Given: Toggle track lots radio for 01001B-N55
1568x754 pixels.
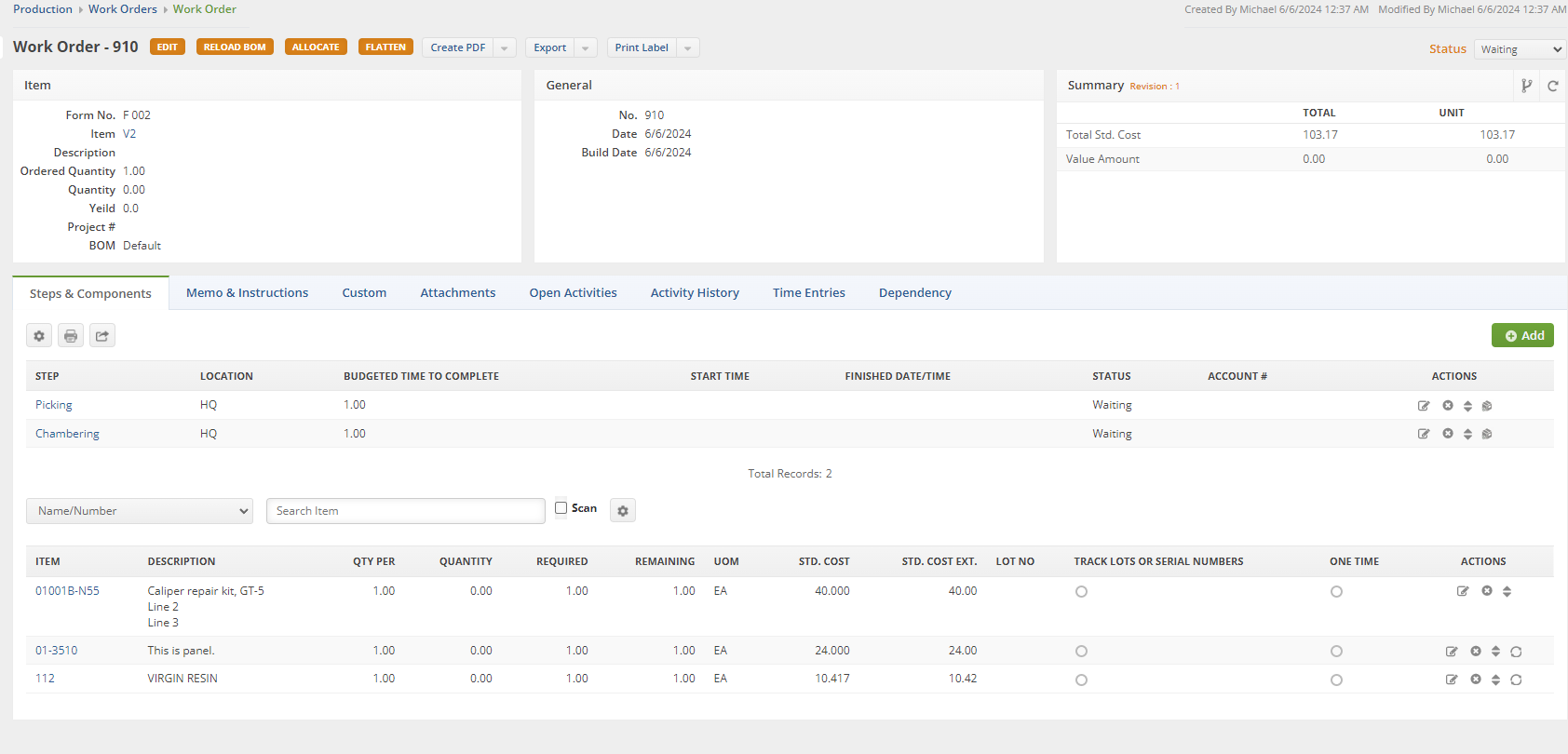Looking at the screenshot, I should (x=1081, y=592).
